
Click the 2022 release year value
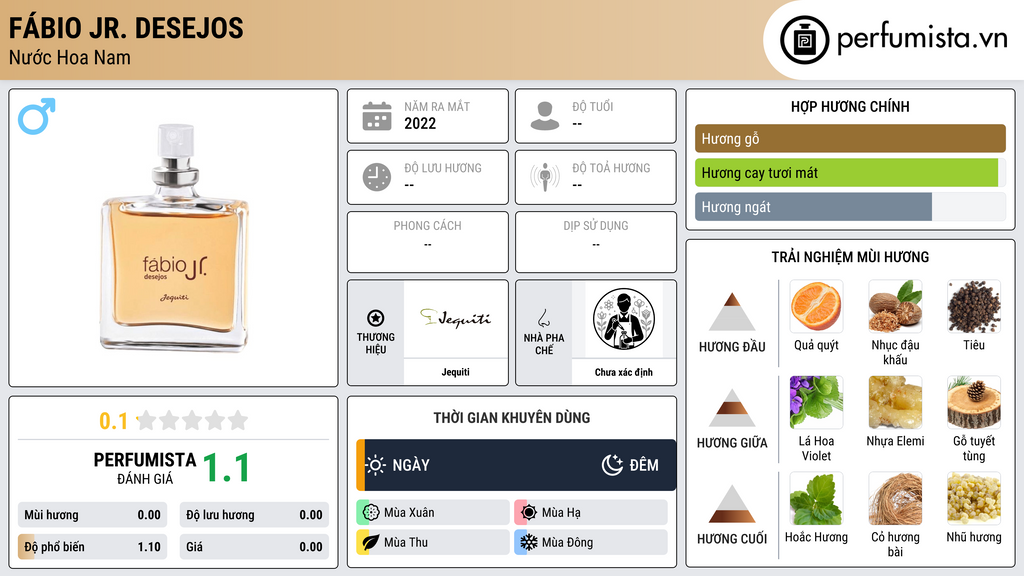420,123
